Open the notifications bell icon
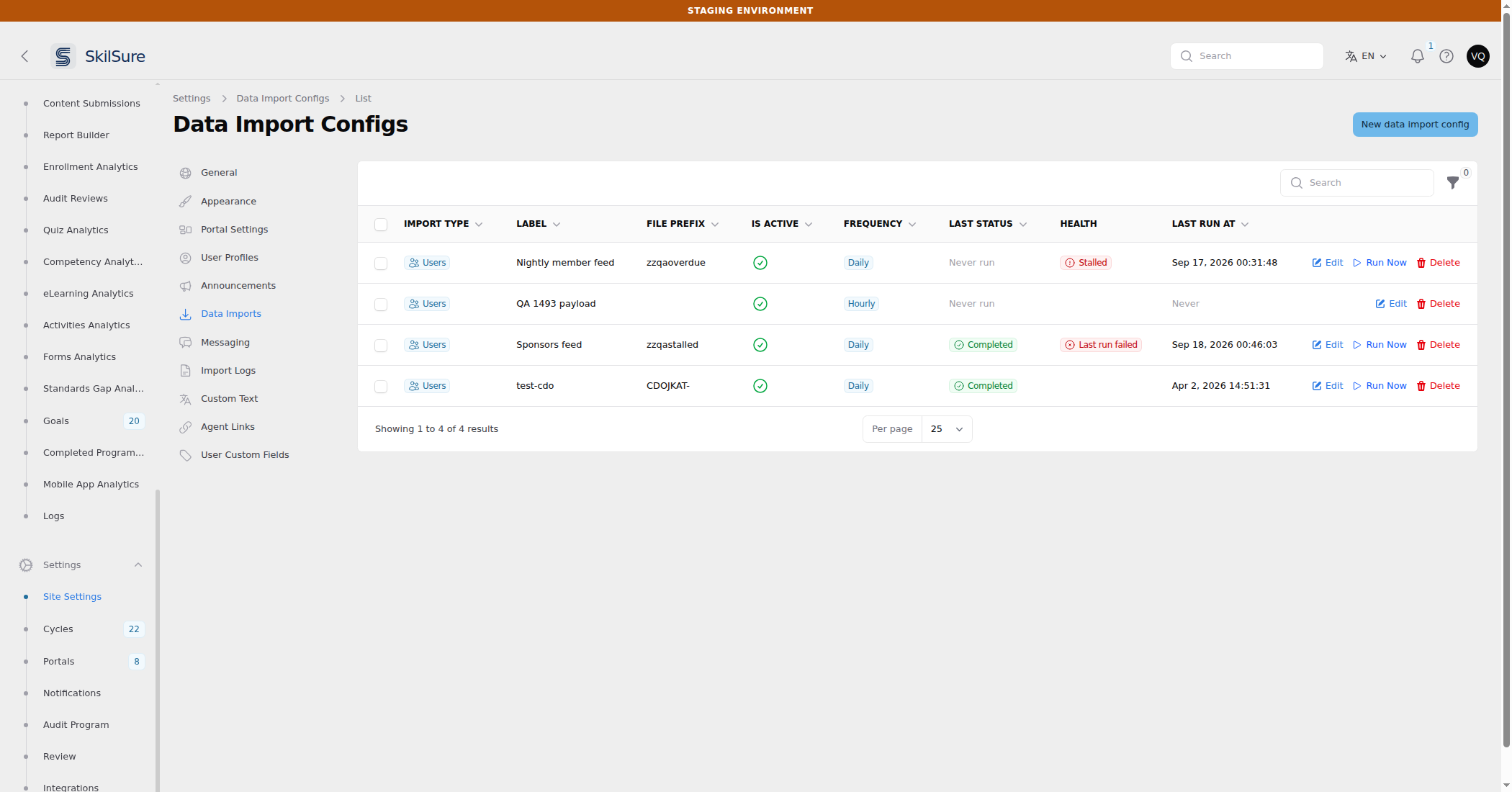1512x792 pixels. (1417, 56)
